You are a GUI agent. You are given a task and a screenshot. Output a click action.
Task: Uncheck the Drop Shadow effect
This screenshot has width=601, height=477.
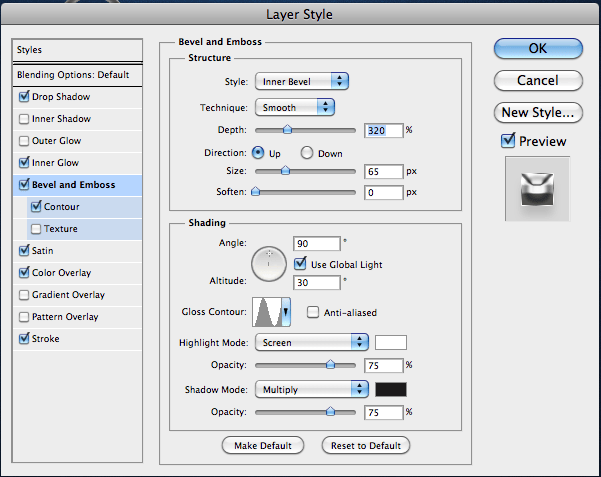(x=24, y=96)
